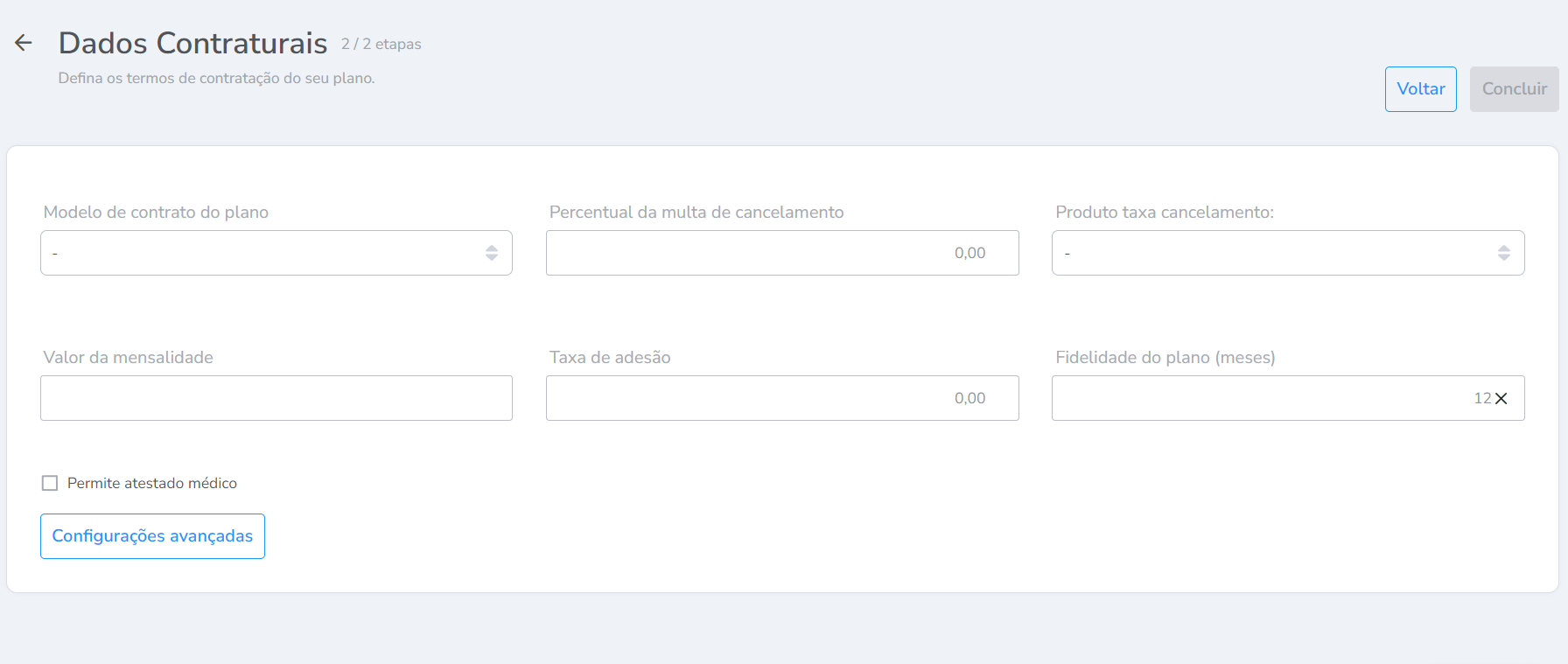This screenshot has width=1568, height=664.
Task: Click the up-down arrows in Produto taxa cancelamento
Action: [x=1503, y=253]
